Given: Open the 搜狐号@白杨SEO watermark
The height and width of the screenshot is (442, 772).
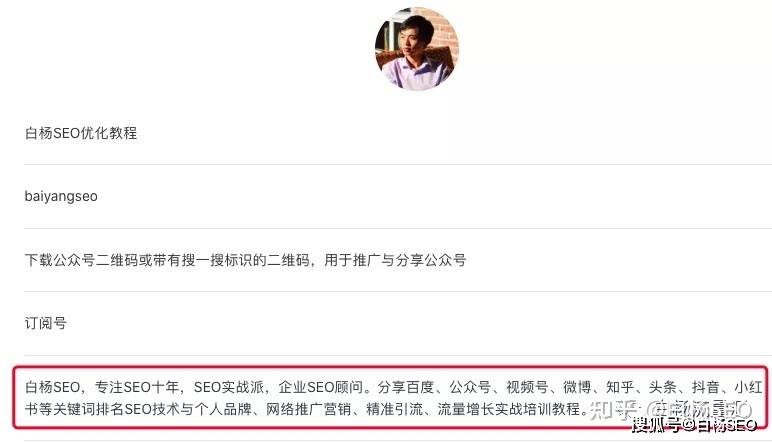Looking at the screenshot, I should coord(694,425).
